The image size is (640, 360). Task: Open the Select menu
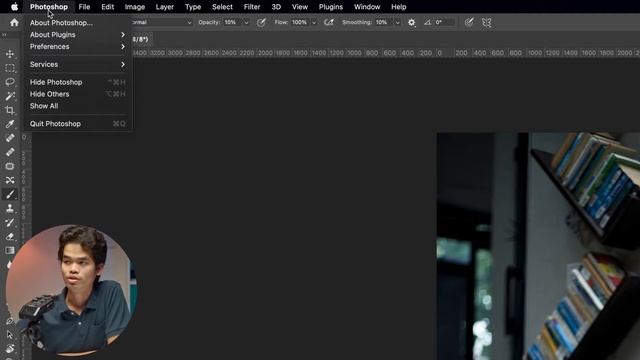(222, 7)
